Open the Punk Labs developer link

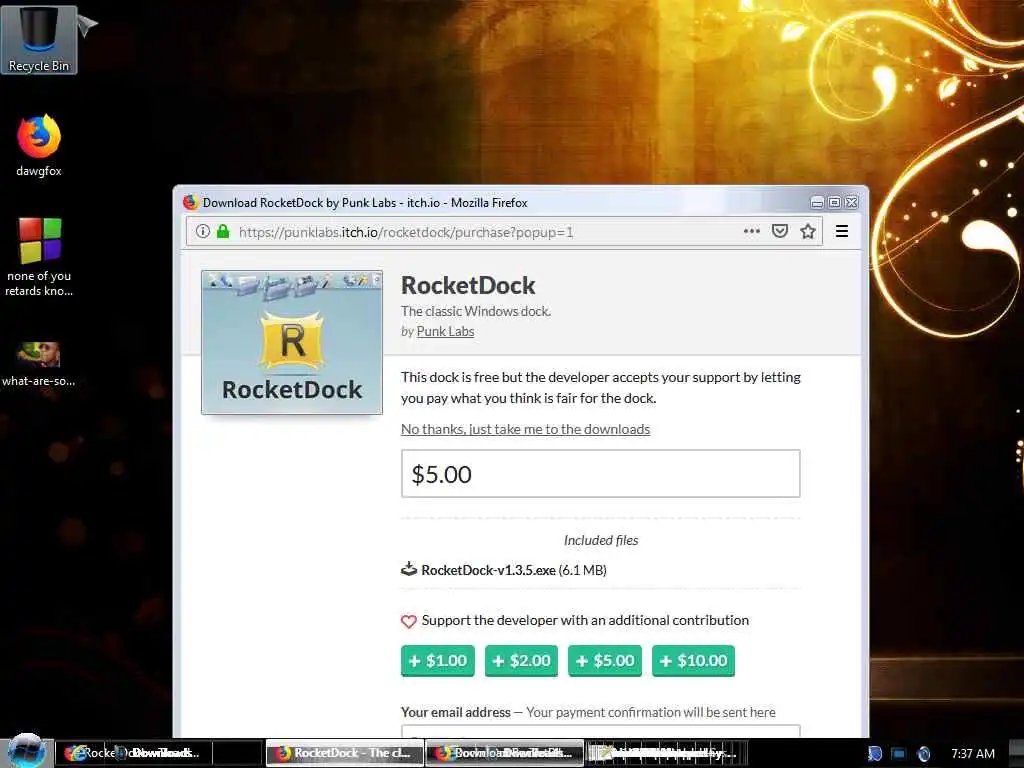pos(445,331)
